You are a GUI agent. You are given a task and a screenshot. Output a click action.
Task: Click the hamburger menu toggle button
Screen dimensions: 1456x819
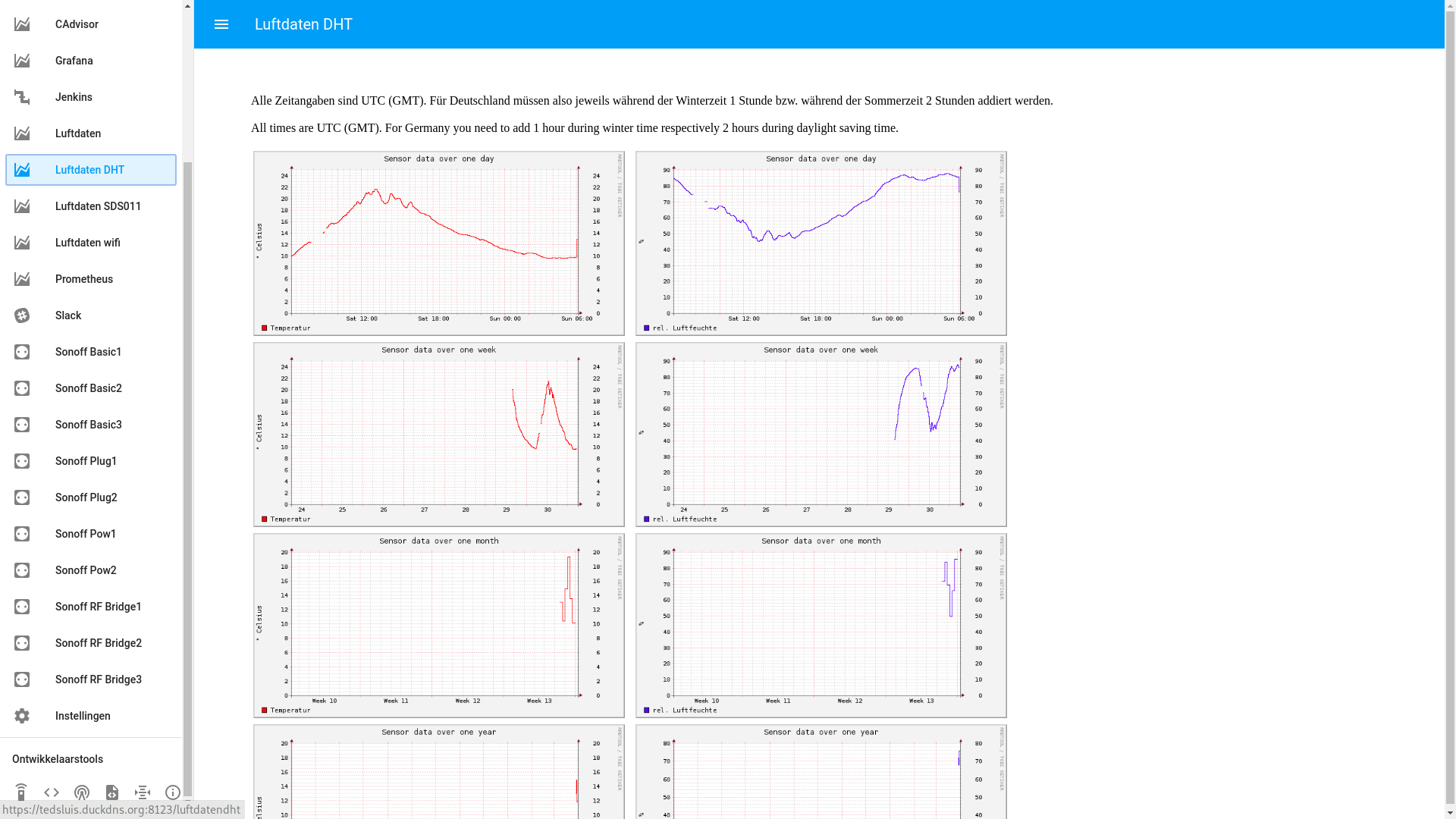(221, 24)
